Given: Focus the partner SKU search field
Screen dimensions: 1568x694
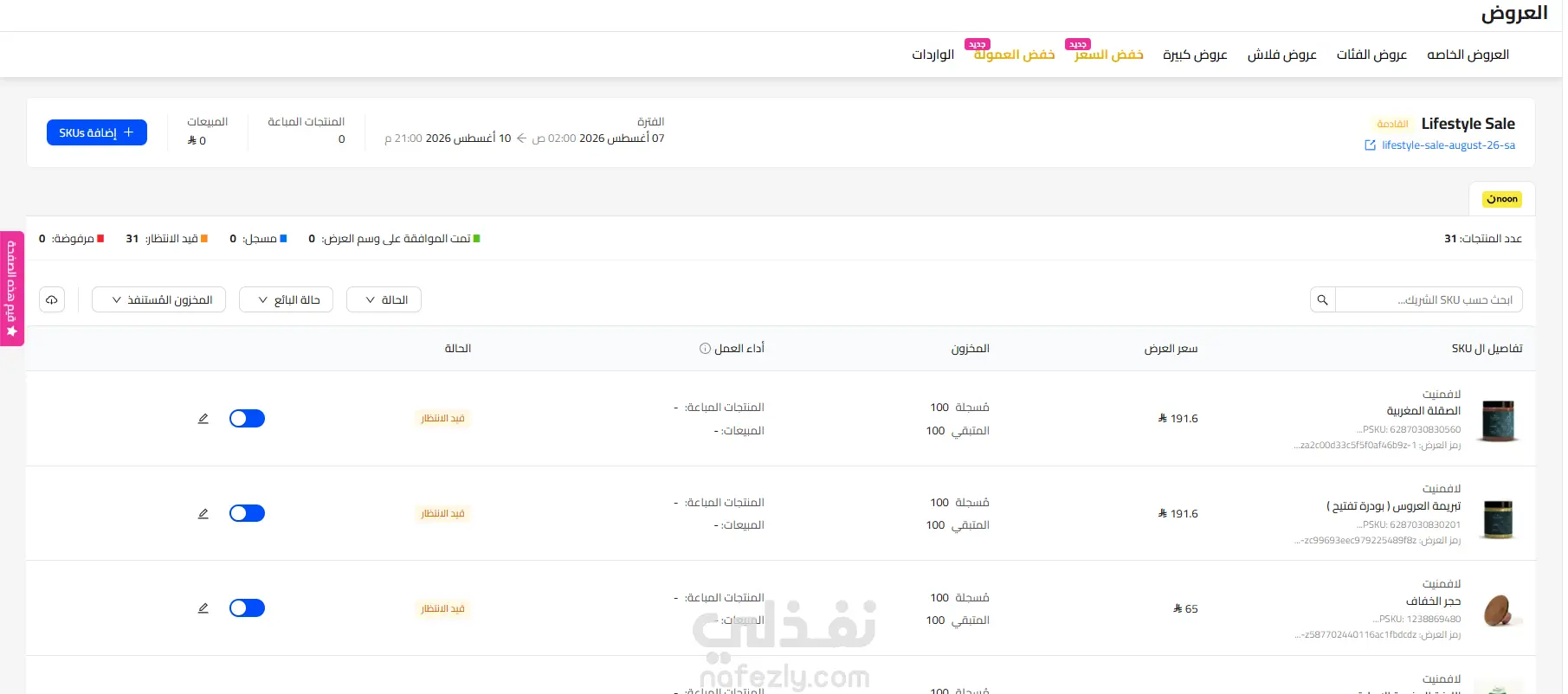Looking at the screenshot, I should click(1429, 299).
